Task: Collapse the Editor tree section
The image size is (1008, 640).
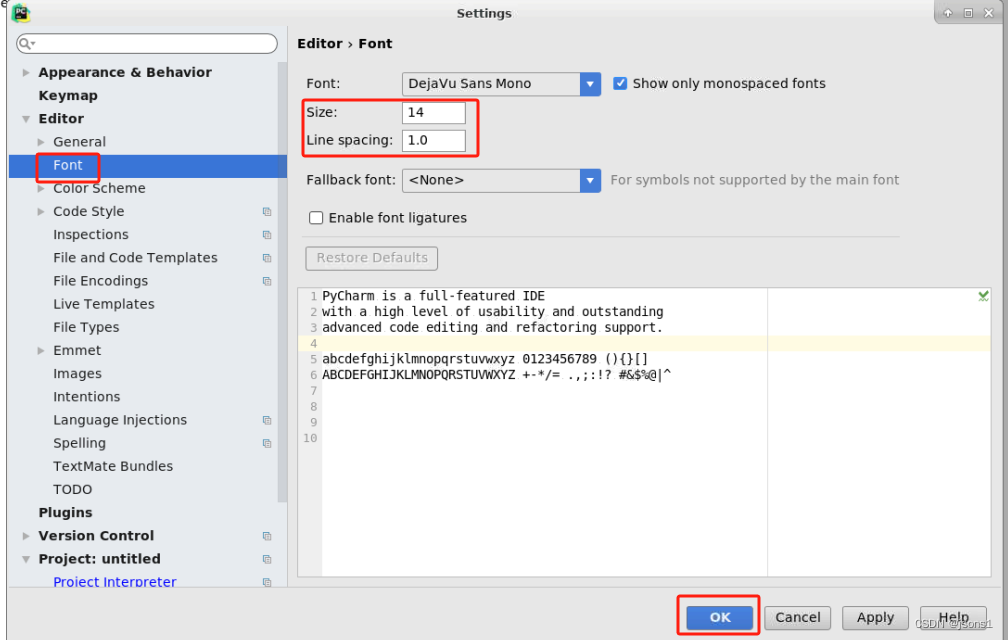Action: (x=24, y=118)
